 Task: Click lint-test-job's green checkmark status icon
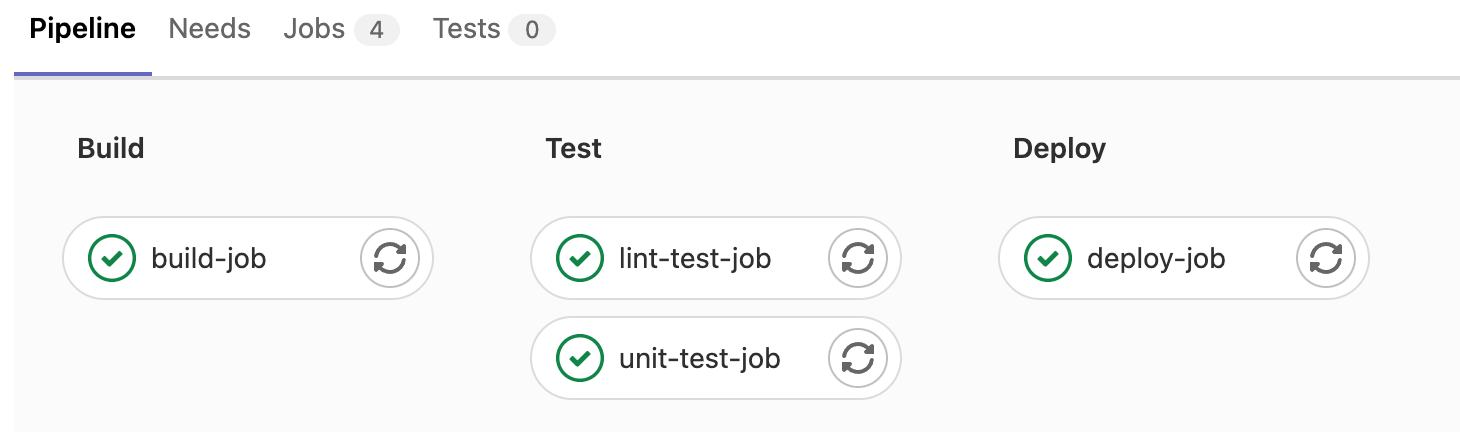(x=580, y=259)
